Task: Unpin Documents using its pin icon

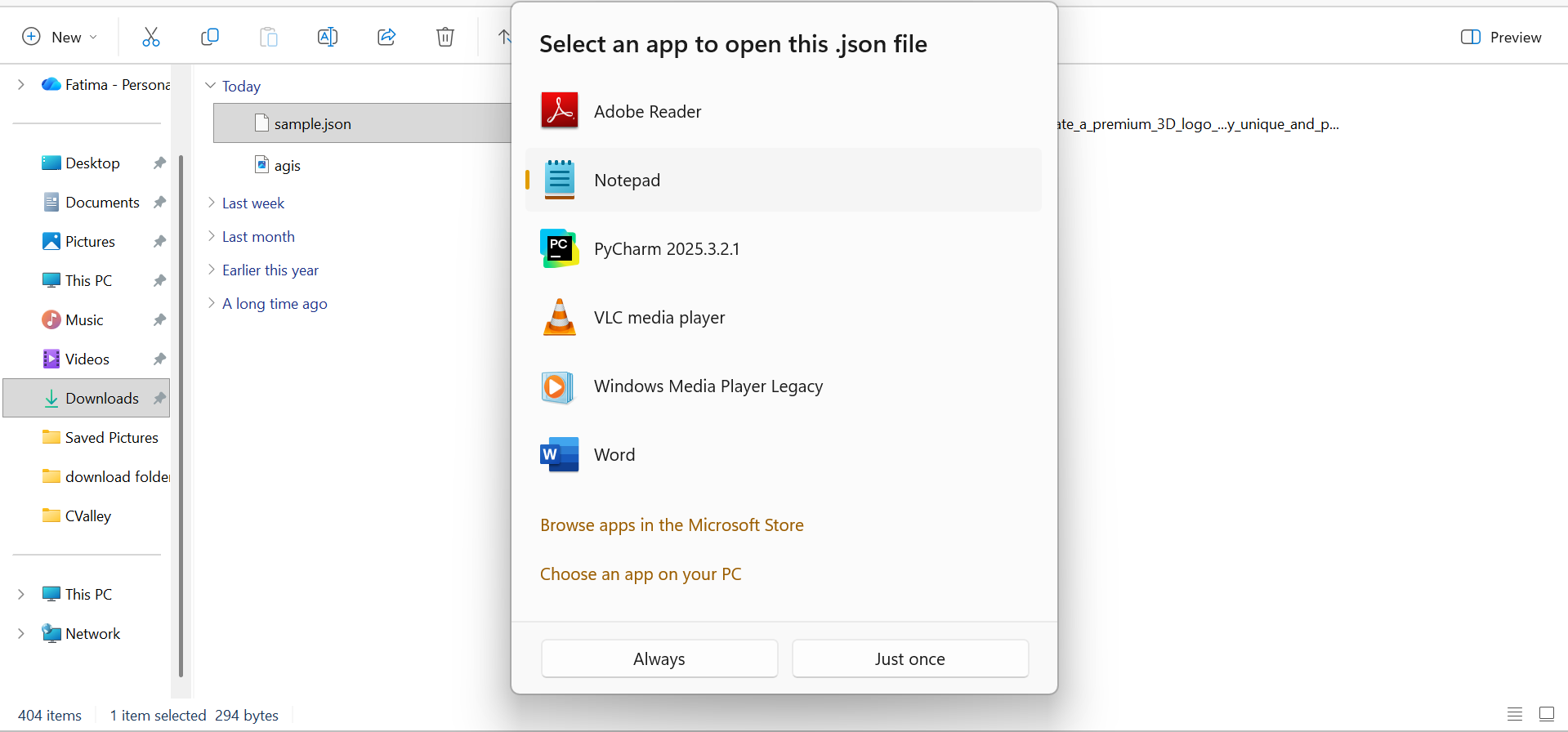Action: coord(159,202)
